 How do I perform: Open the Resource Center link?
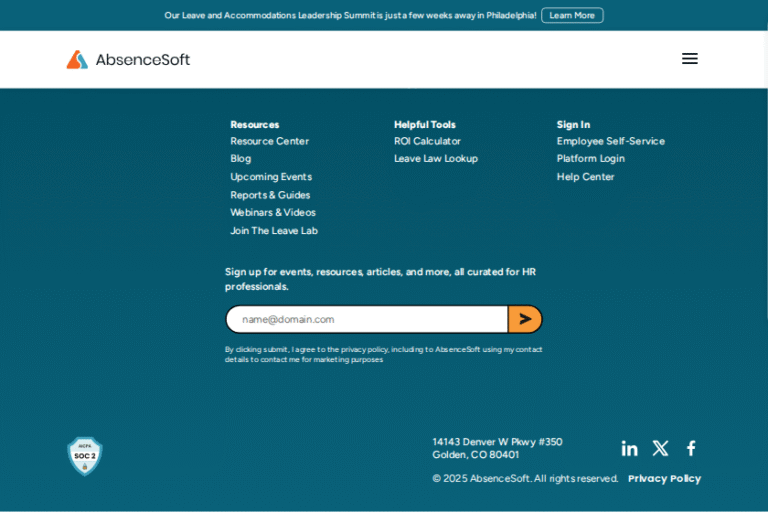point(269,141)
